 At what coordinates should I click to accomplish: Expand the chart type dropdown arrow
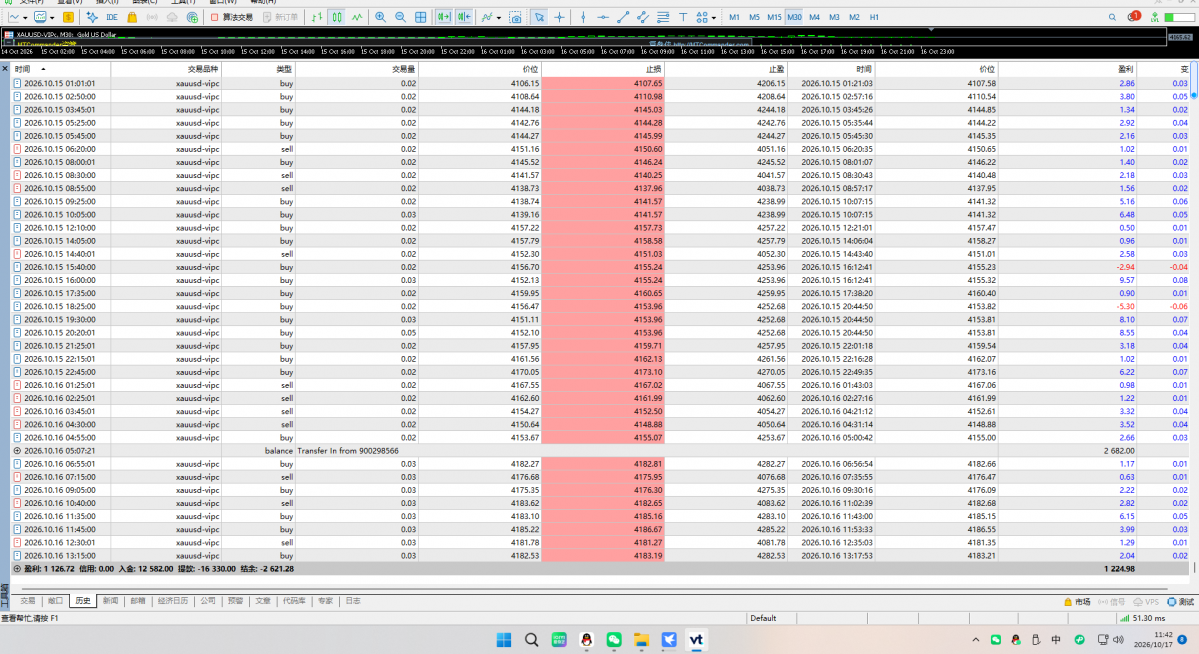pos(25,18)
